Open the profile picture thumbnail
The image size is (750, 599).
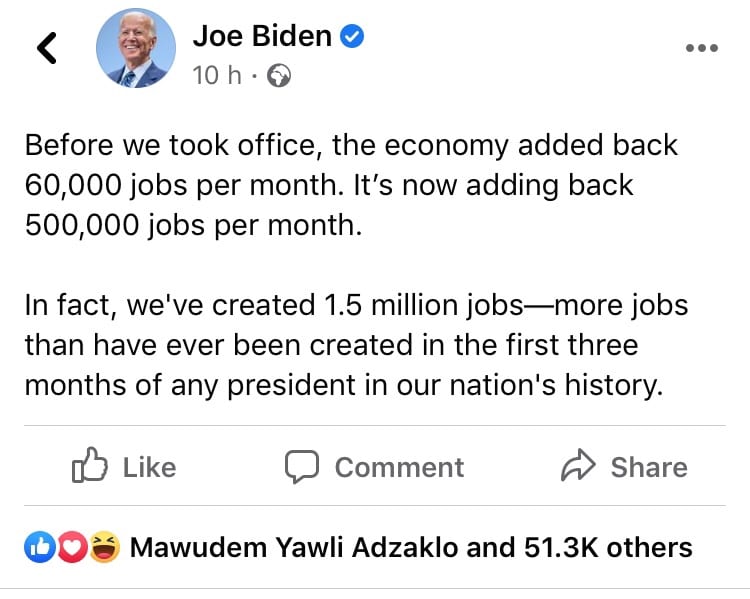136,48
